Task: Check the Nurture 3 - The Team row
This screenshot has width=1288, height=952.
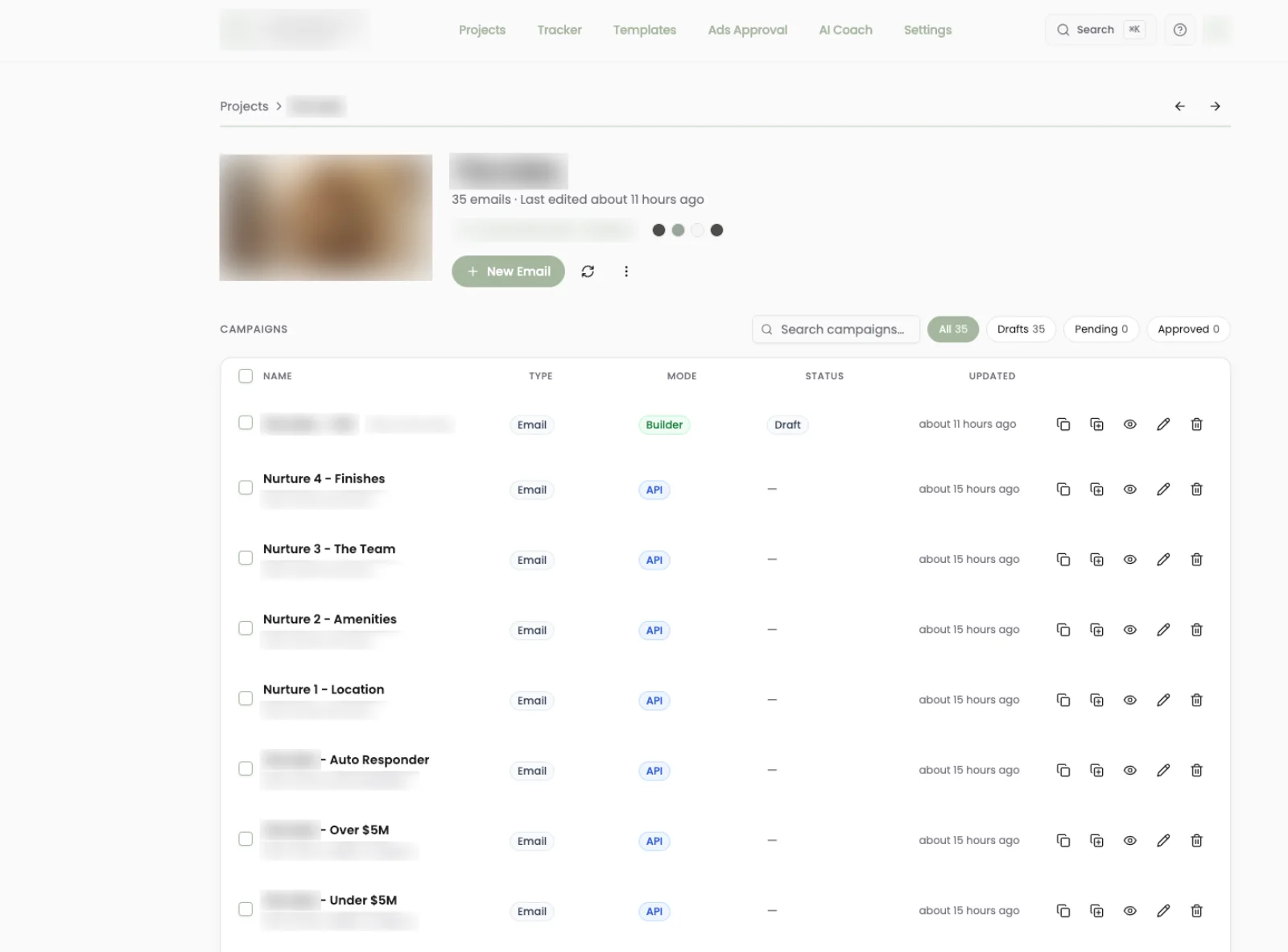Action: coord(246,557)
